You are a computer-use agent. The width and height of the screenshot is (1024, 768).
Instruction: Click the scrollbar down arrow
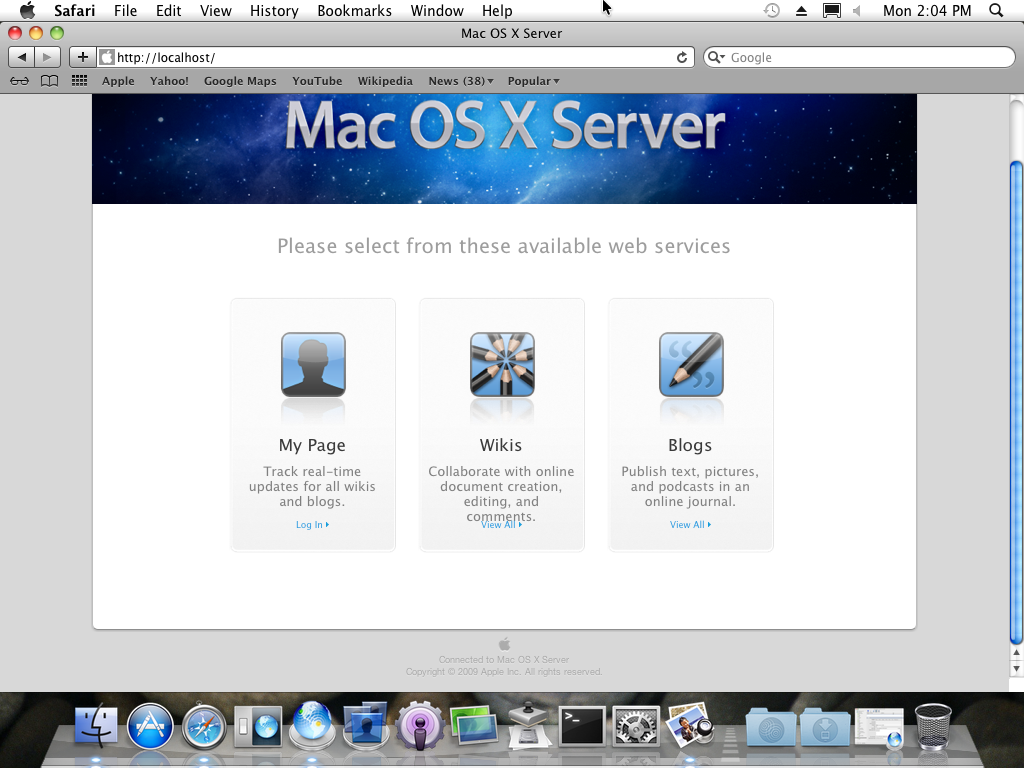click(x=1016, y=669)
